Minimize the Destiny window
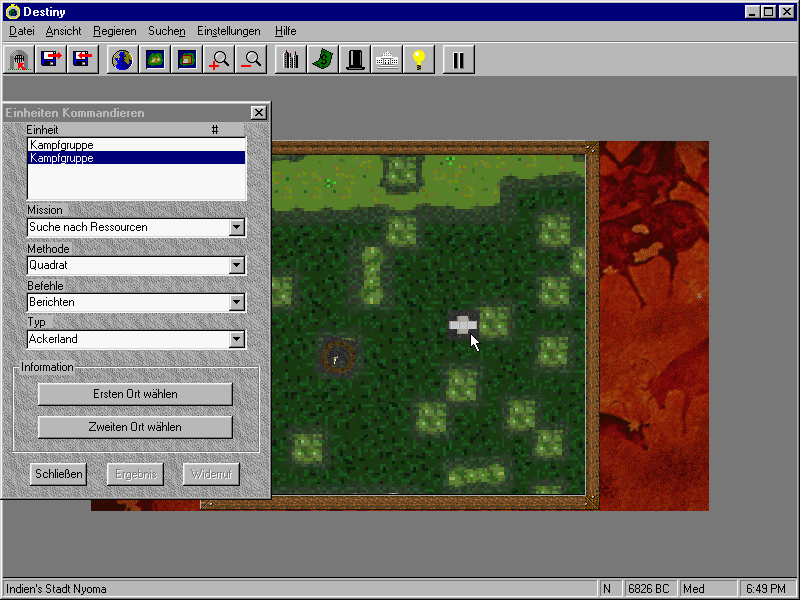The image size is (800, 600). (752, 12)
